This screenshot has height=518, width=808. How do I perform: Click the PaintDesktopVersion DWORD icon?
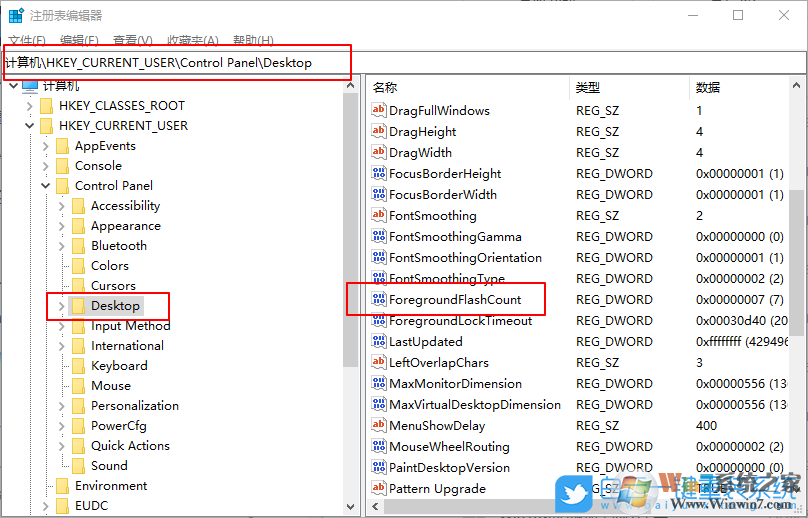pyautogui.click(x=379, y=467)
